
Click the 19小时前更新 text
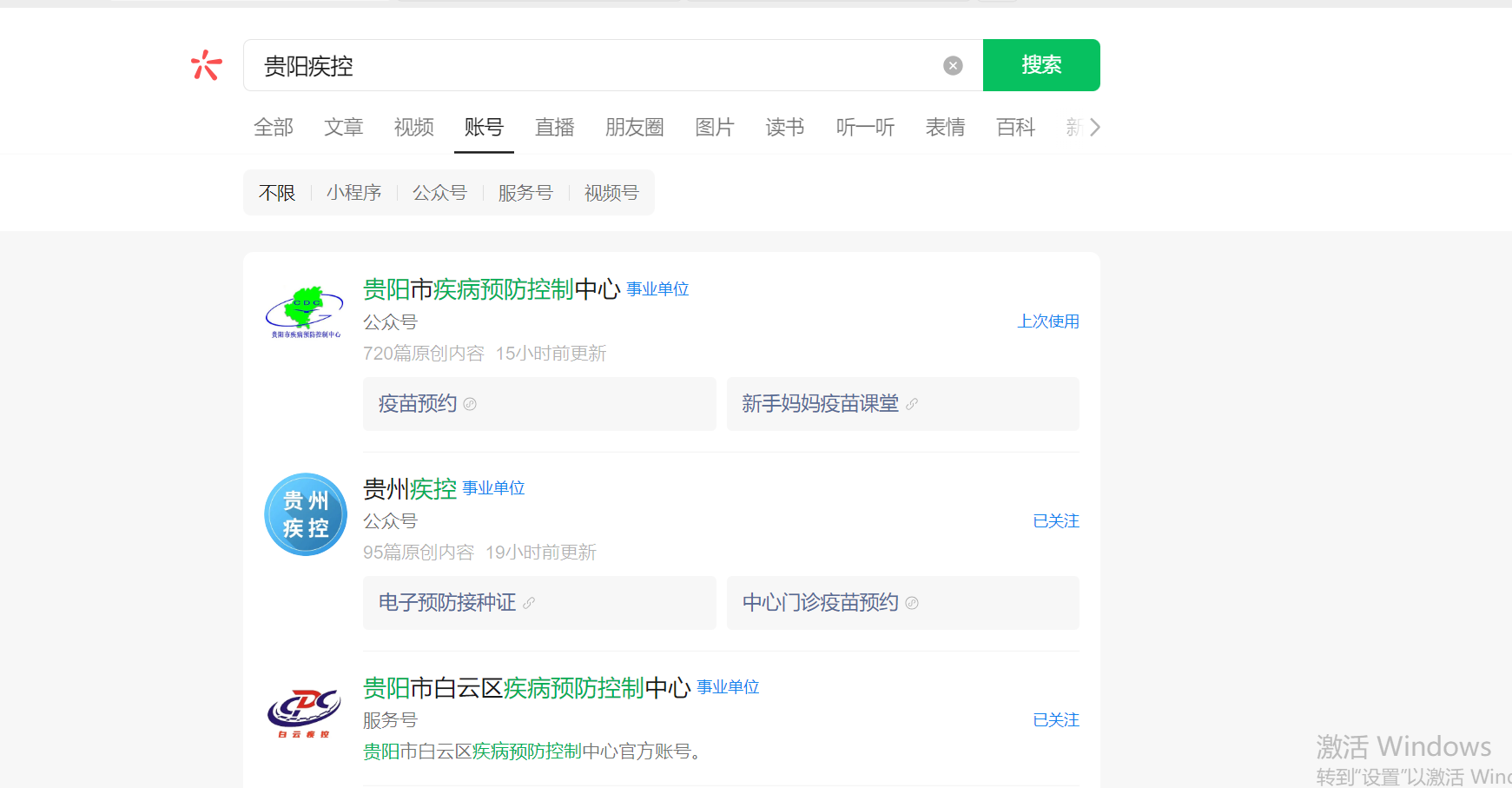click(x=540, y=553)
